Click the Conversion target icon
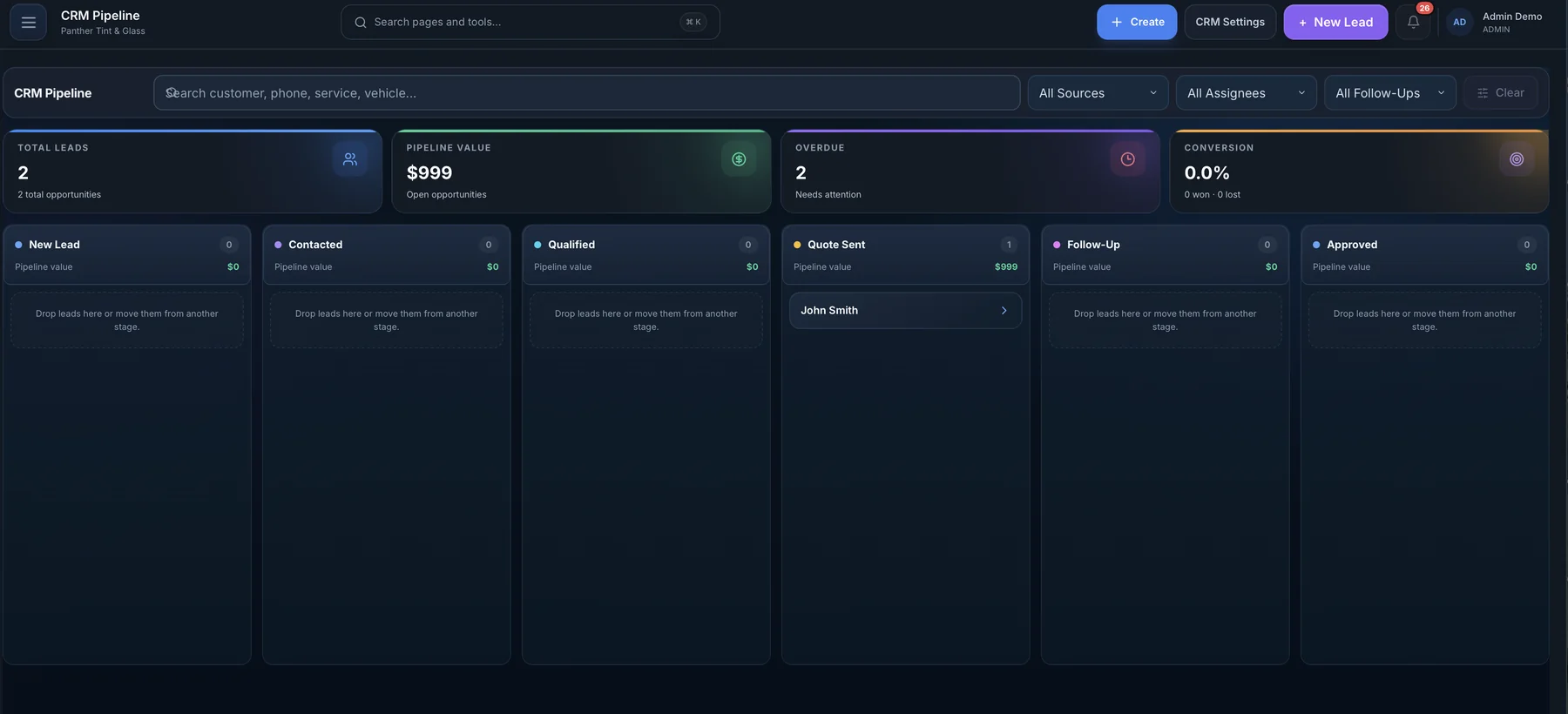Image resolution: width=1568 pixels, height=714 pixels. pos(1517,159)
